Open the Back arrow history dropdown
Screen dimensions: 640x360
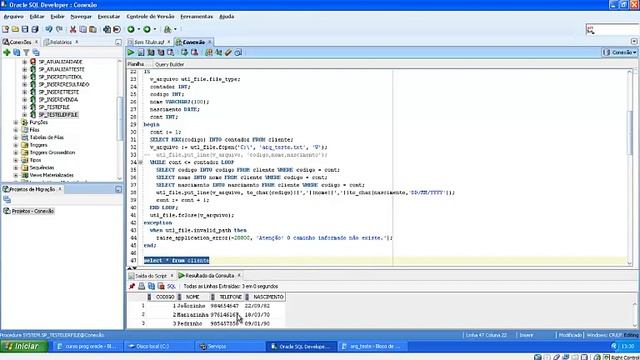pos(139,29)
